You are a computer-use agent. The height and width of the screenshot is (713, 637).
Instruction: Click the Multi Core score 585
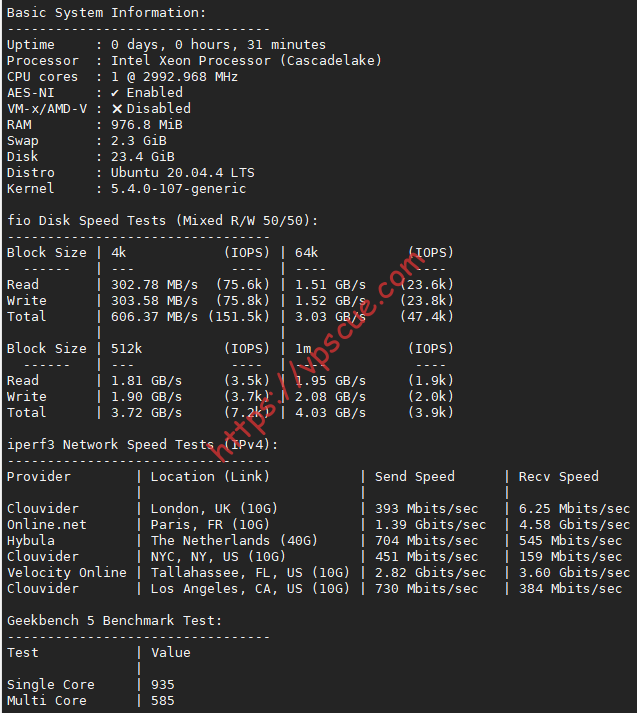(x=163, y=700)
